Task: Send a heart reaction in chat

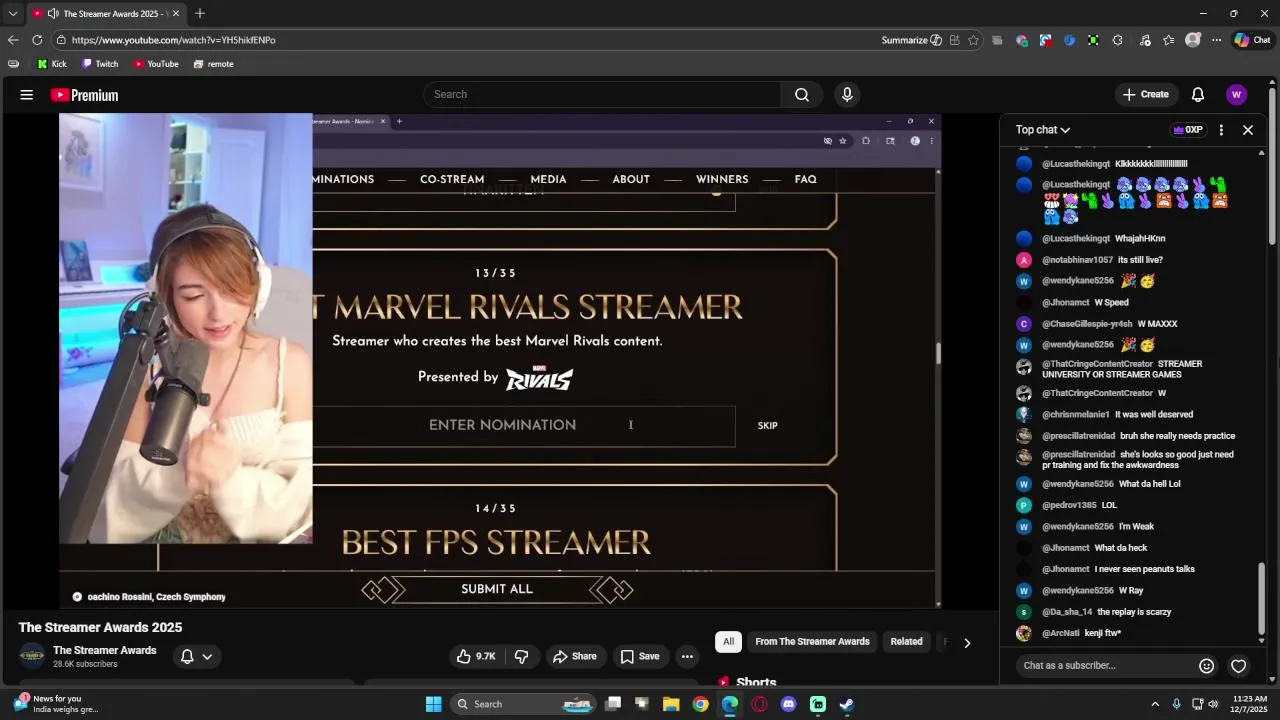Action: pos(1238,666)
